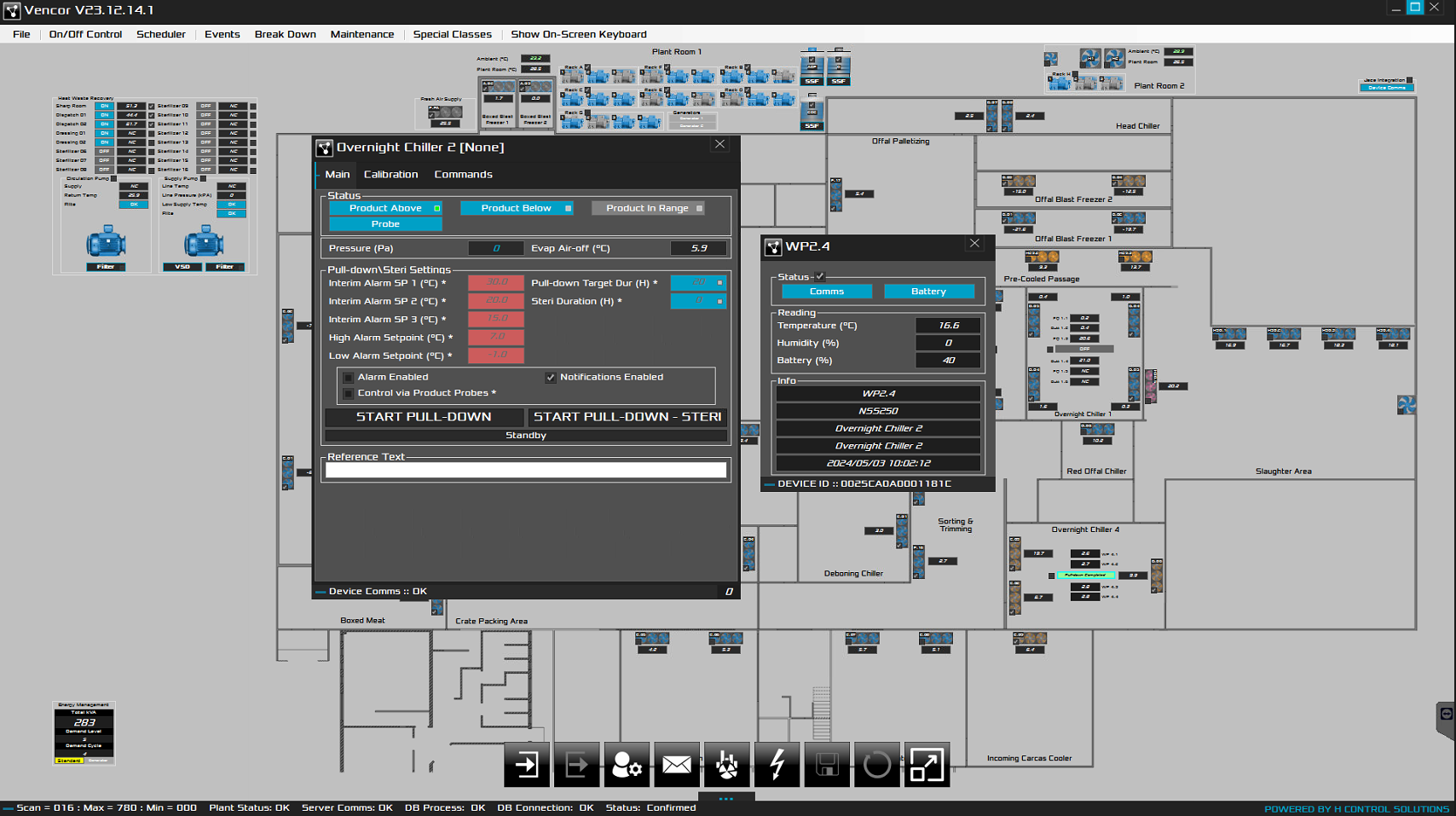Viewport: 1456px width, 816px height.
Task: Click the START PULL-DOWN button
Action: 424,417
